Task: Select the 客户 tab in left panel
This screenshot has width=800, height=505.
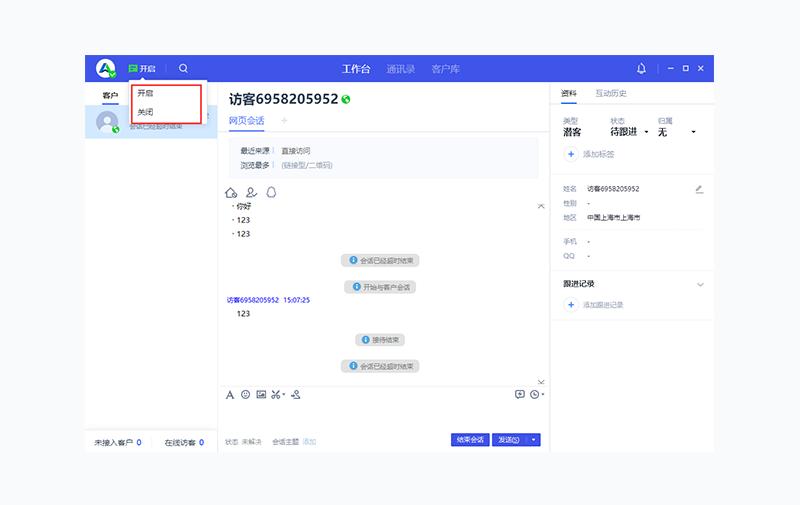Action: tap(110, 95)
